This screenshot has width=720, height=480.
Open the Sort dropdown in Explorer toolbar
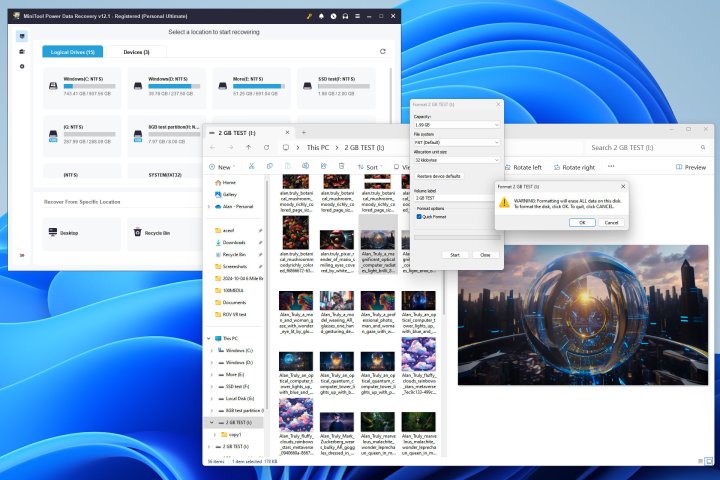tap(370, 167)
